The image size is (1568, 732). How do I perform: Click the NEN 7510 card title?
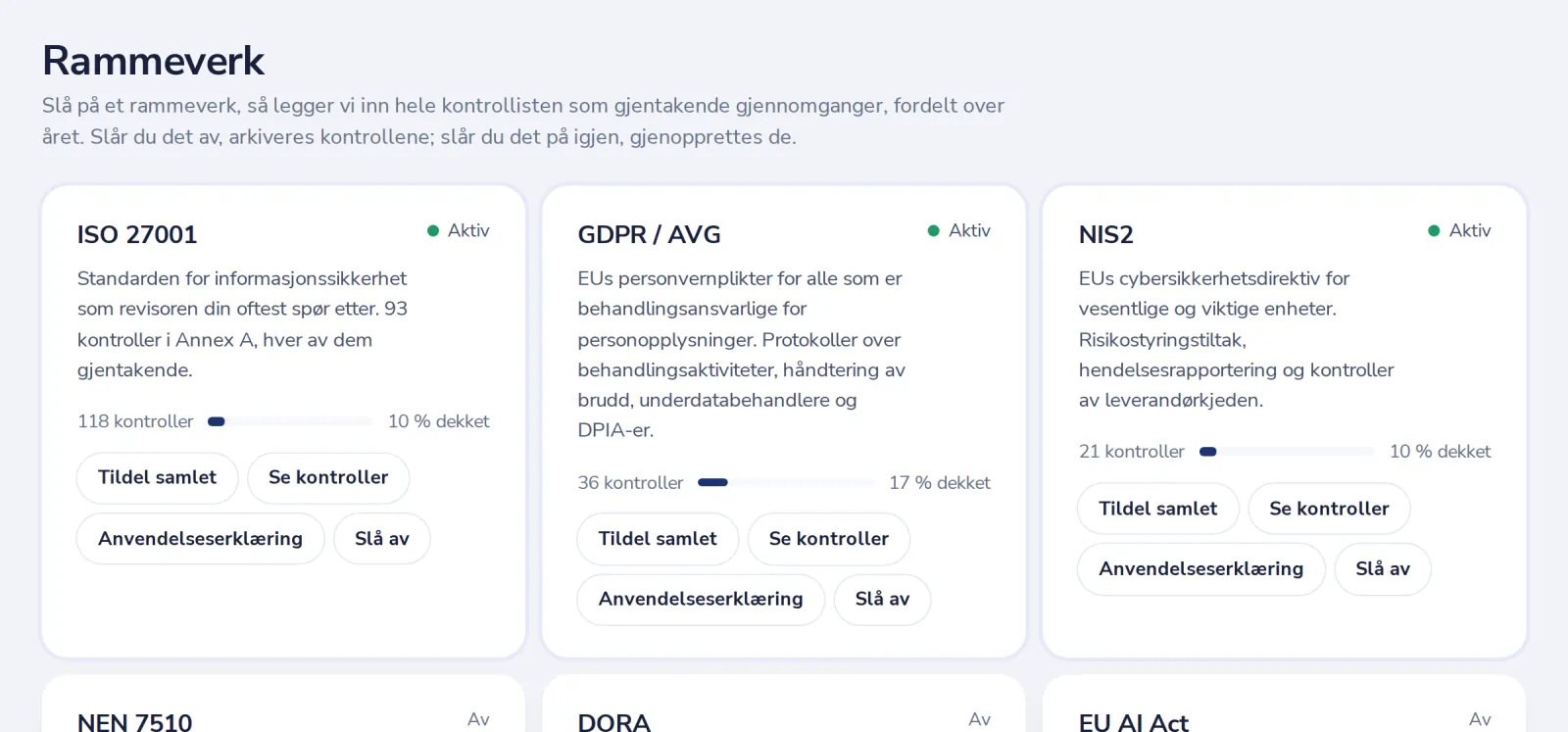point(135,722)
